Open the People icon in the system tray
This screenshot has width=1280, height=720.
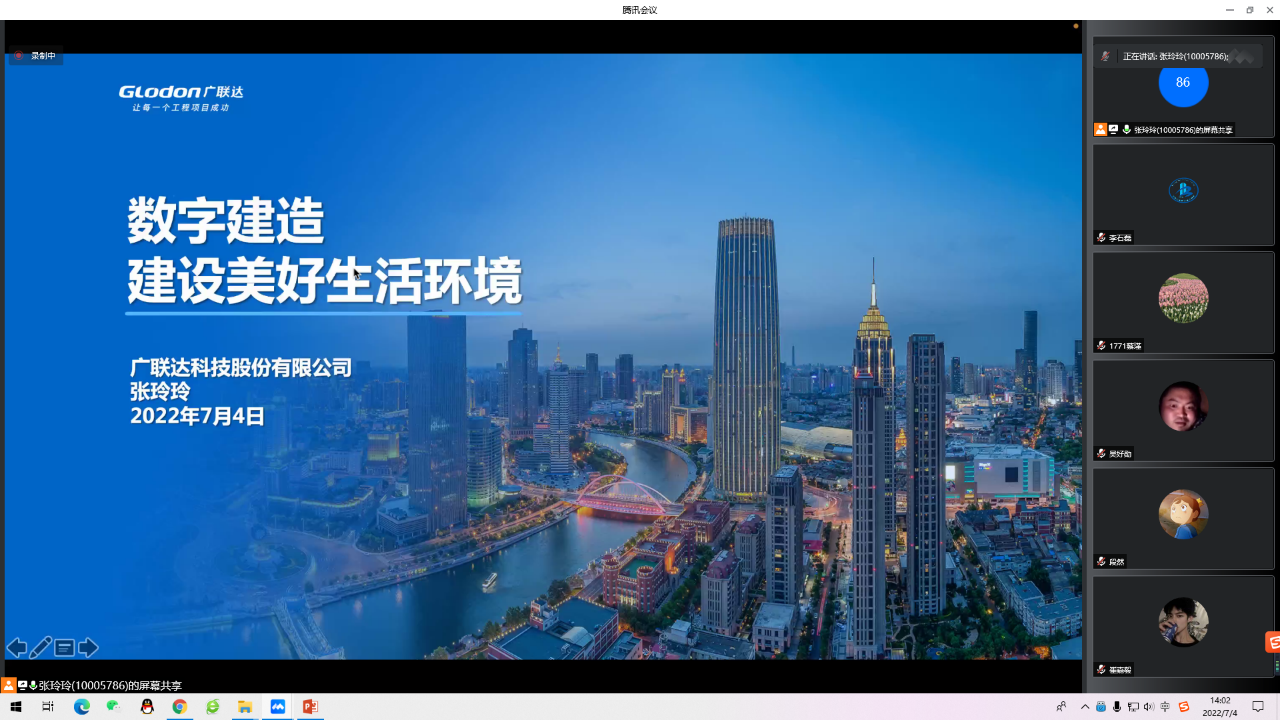[x=1061, y=707]
